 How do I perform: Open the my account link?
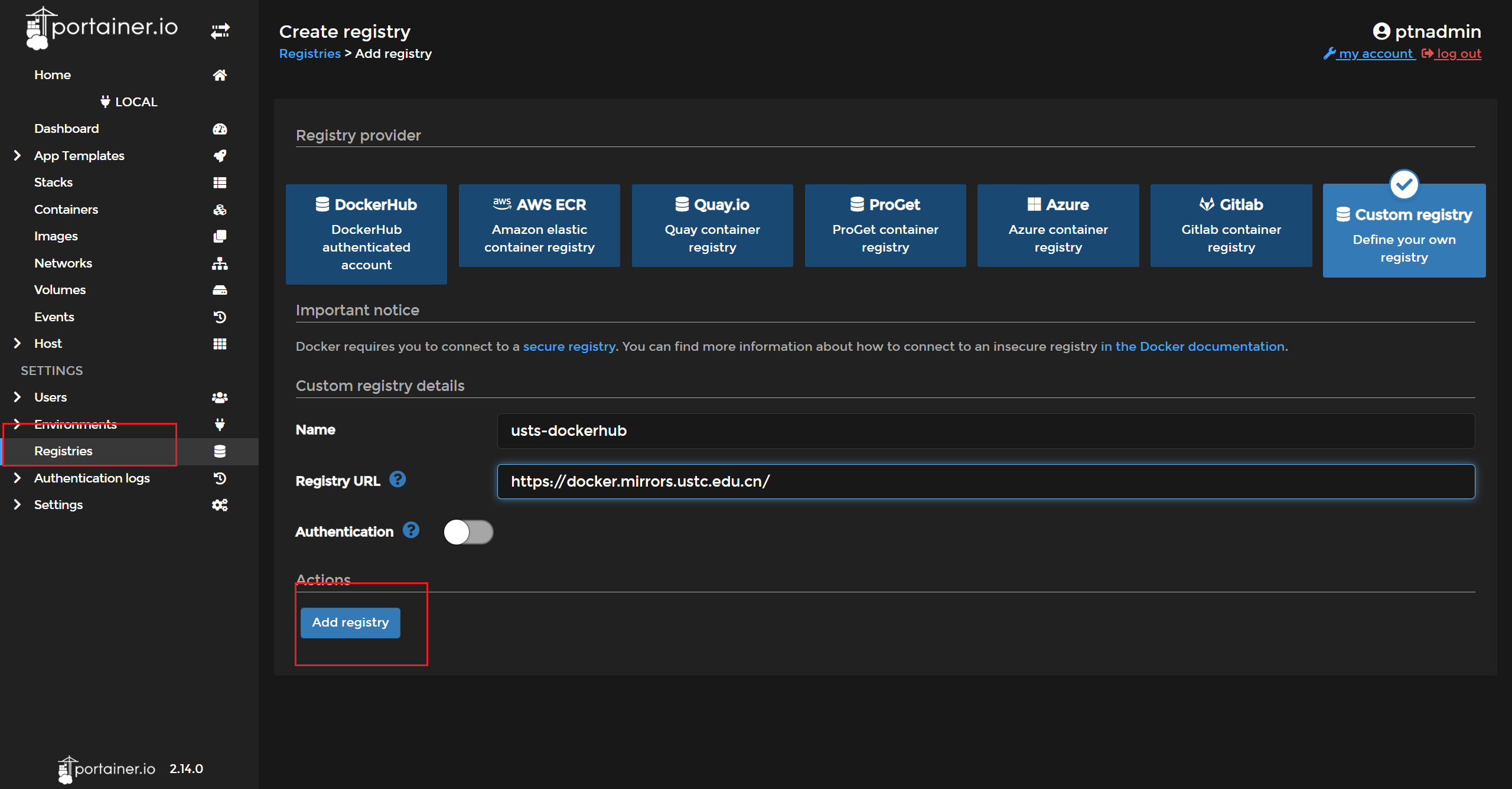click(x=1370, y=54)
